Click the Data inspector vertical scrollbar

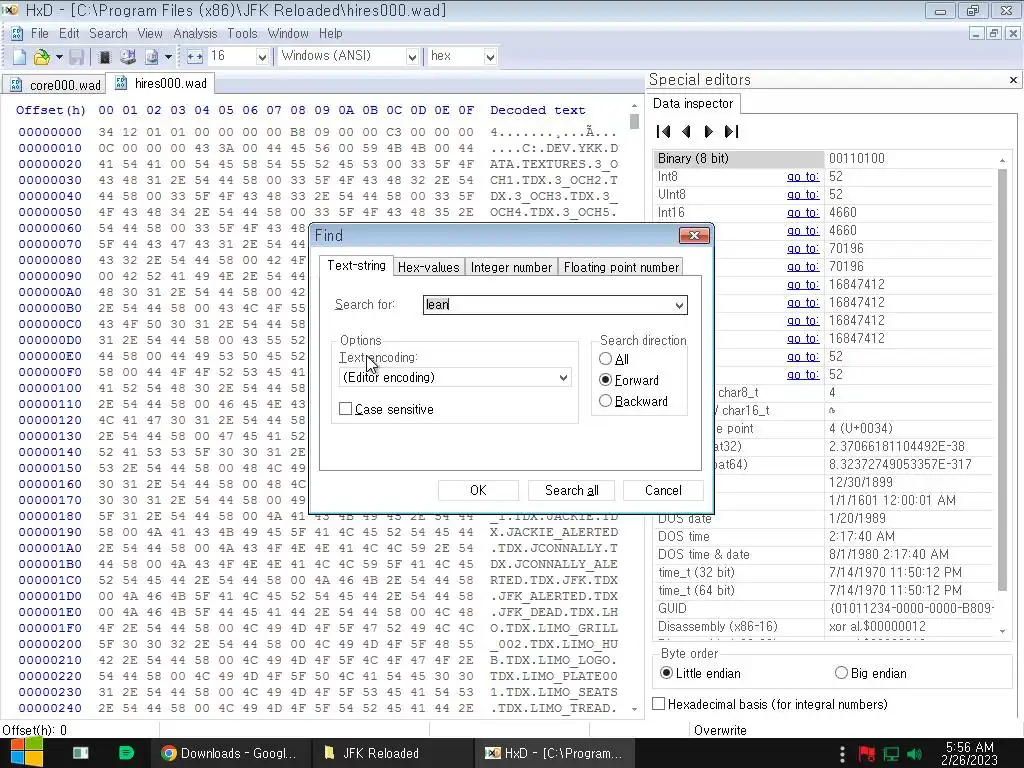(1002, 379)
